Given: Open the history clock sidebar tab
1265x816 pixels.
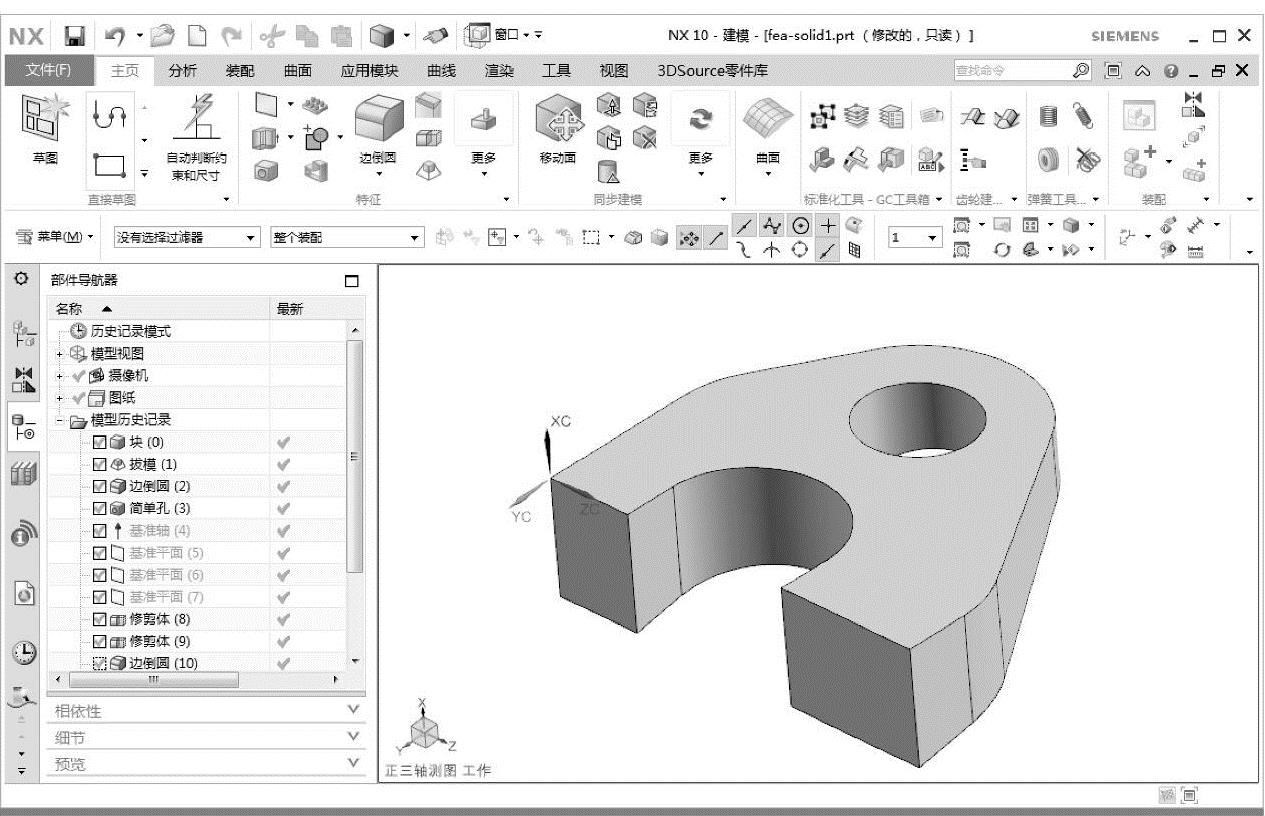Looking at the screenshot, I should click(x=20, y=650).
